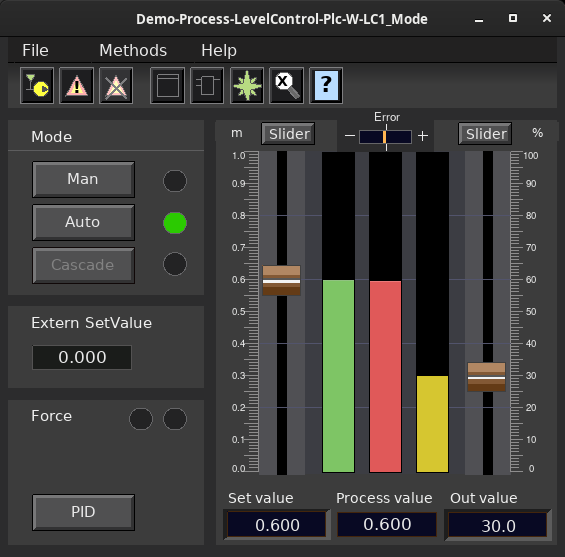Open the Help menu
The width and height of the screenshot is (565, 557).
pos(219,50)
